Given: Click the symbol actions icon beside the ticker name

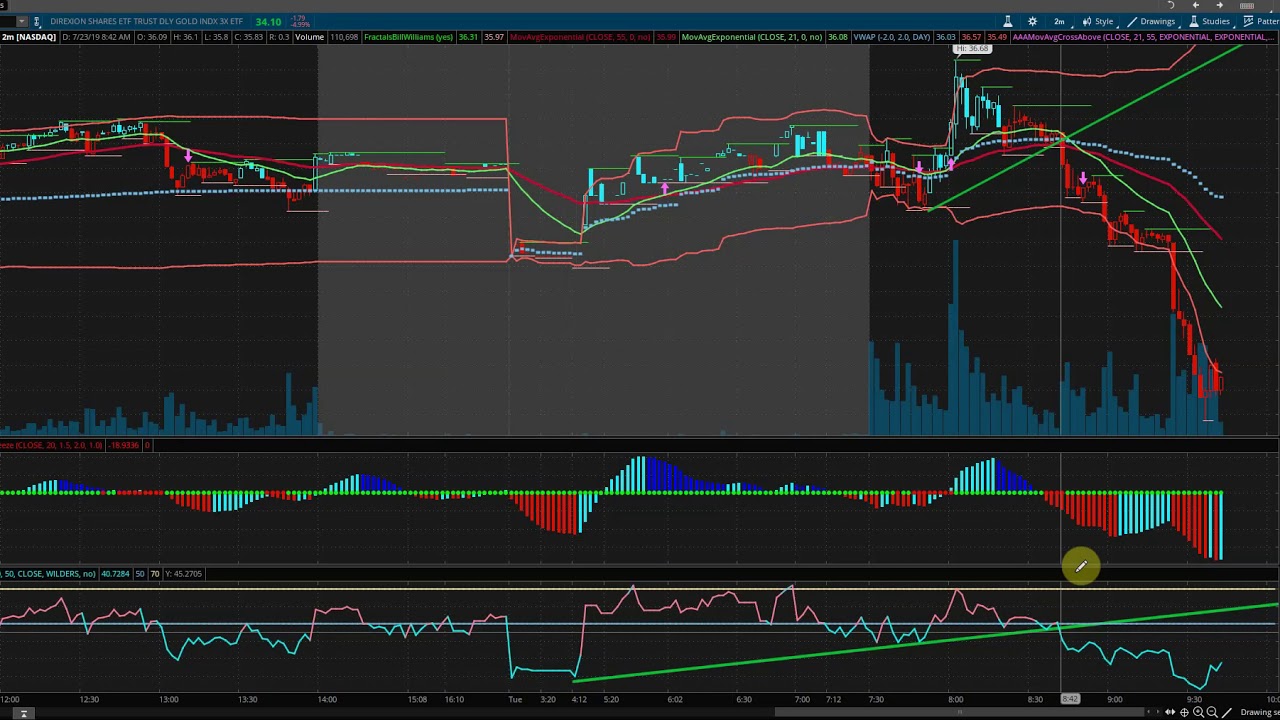Looking at the screenshot, I should click(37, 21).
